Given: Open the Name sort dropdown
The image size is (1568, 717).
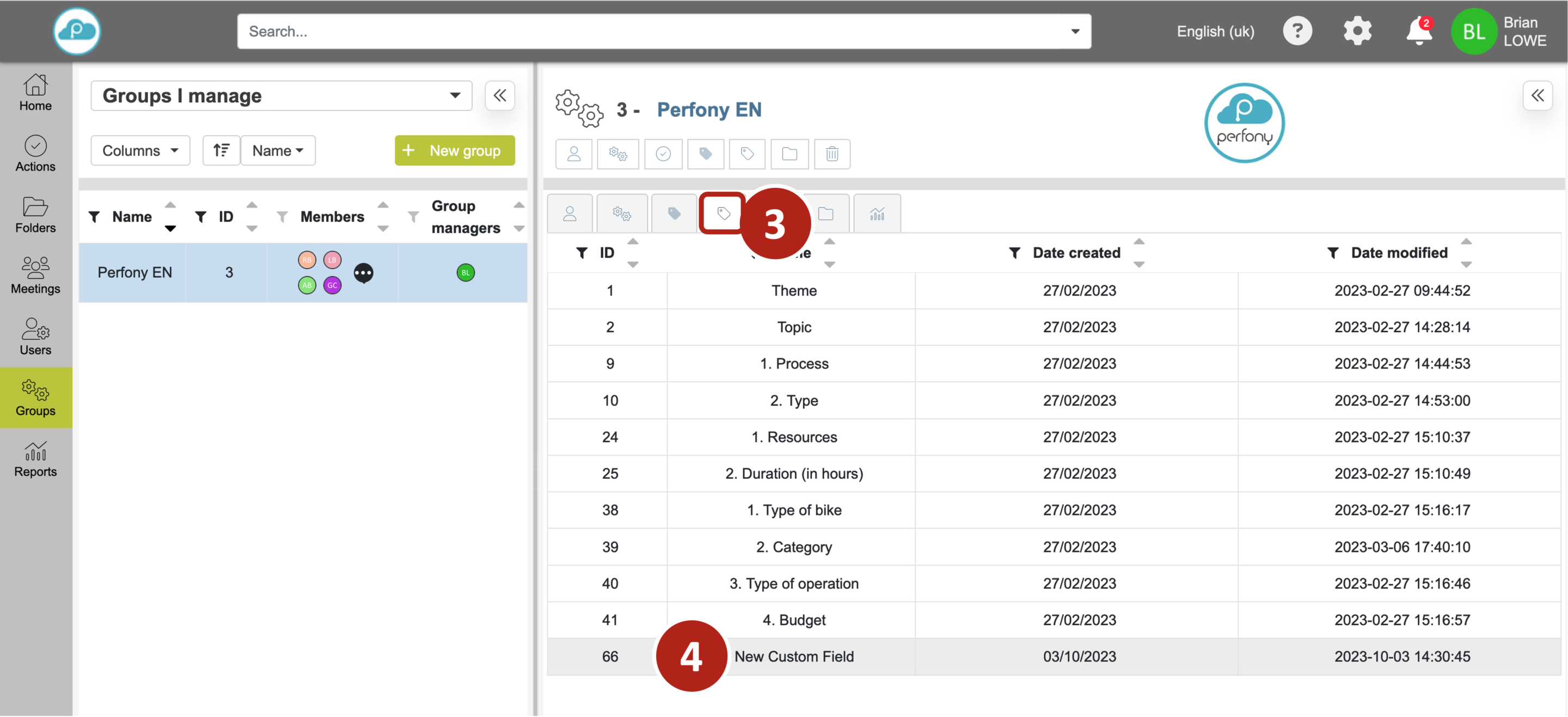Looking at the screenshot, I should pyautogui.click(x=278, y=150).
